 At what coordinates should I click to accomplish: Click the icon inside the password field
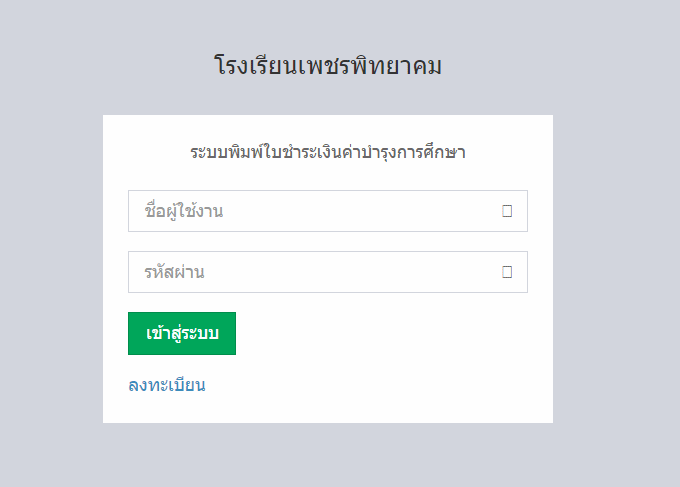(x=507, y=271)
